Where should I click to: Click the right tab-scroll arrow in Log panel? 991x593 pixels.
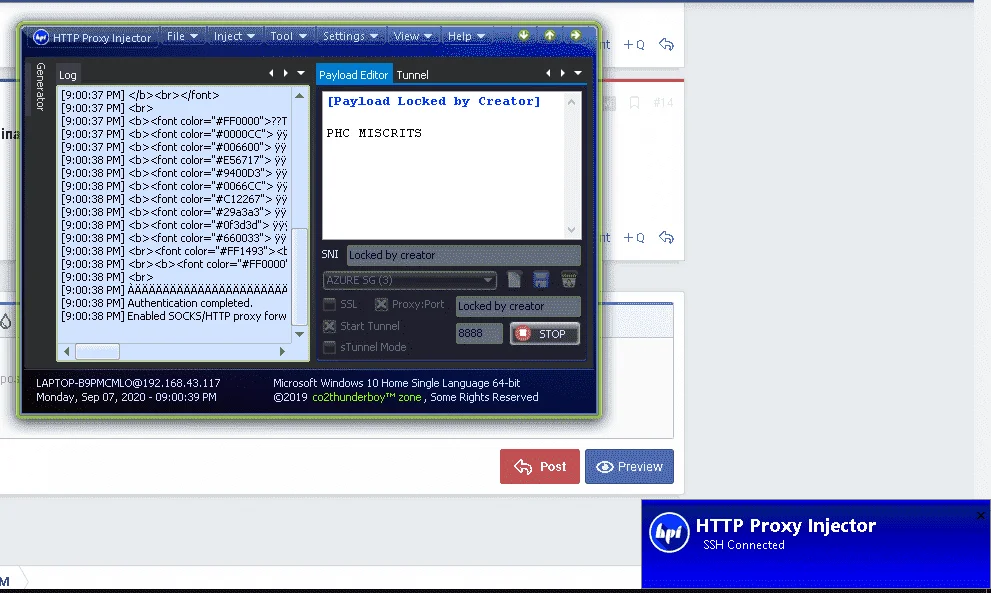pos(286,73)
